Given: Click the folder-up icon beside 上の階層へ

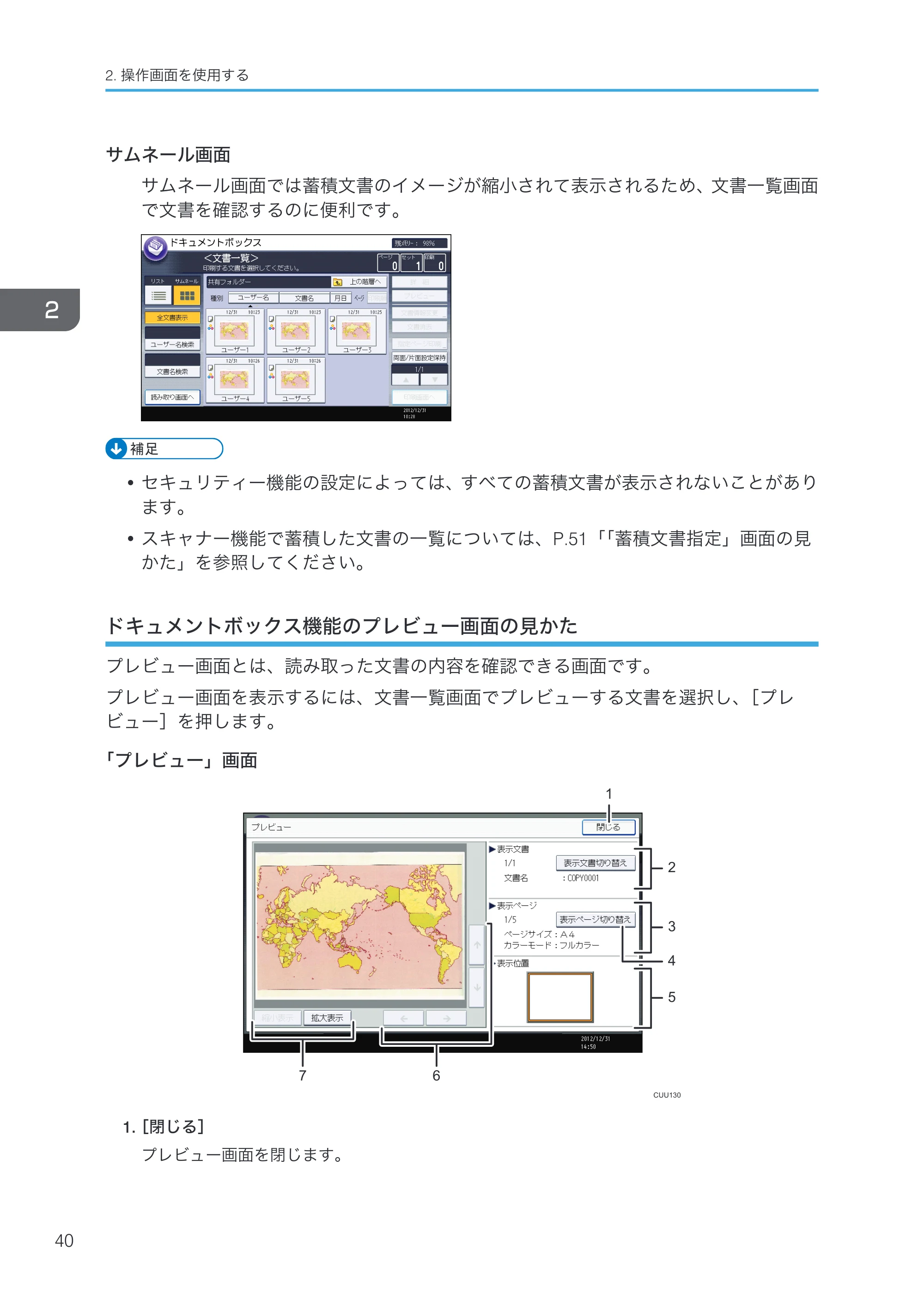Looking at the screenshot, I should tap(337, 282).
